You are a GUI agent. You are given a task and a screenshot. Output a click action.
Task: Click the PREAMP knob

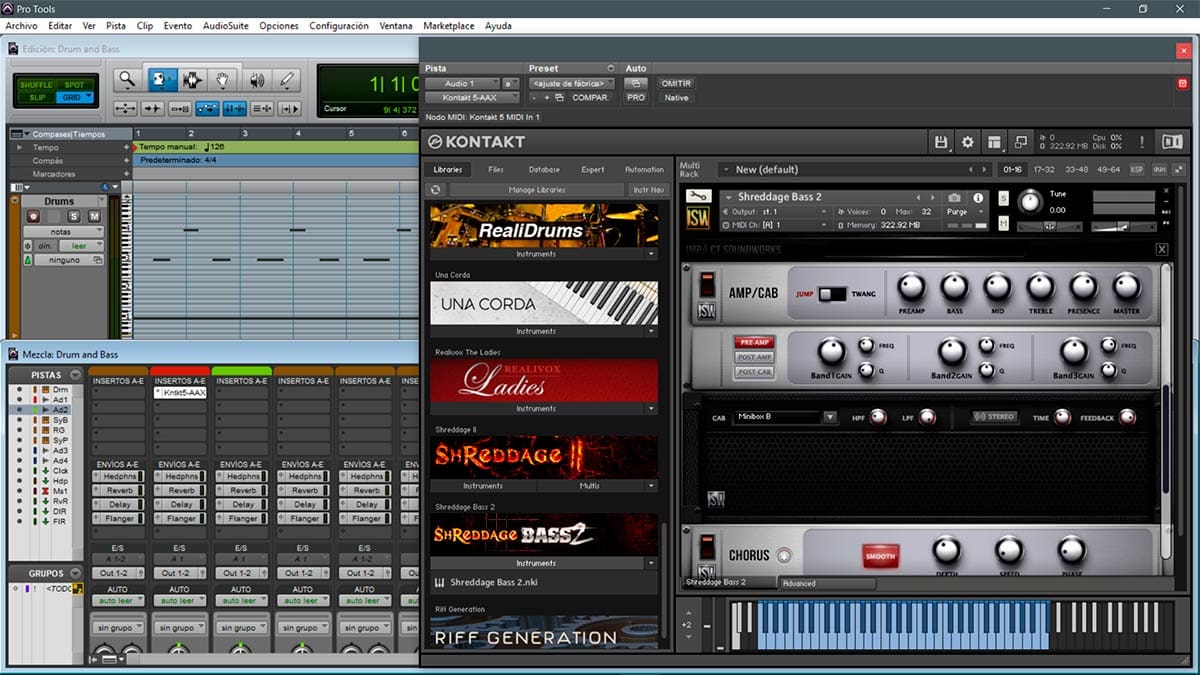[x=911, y=289]
